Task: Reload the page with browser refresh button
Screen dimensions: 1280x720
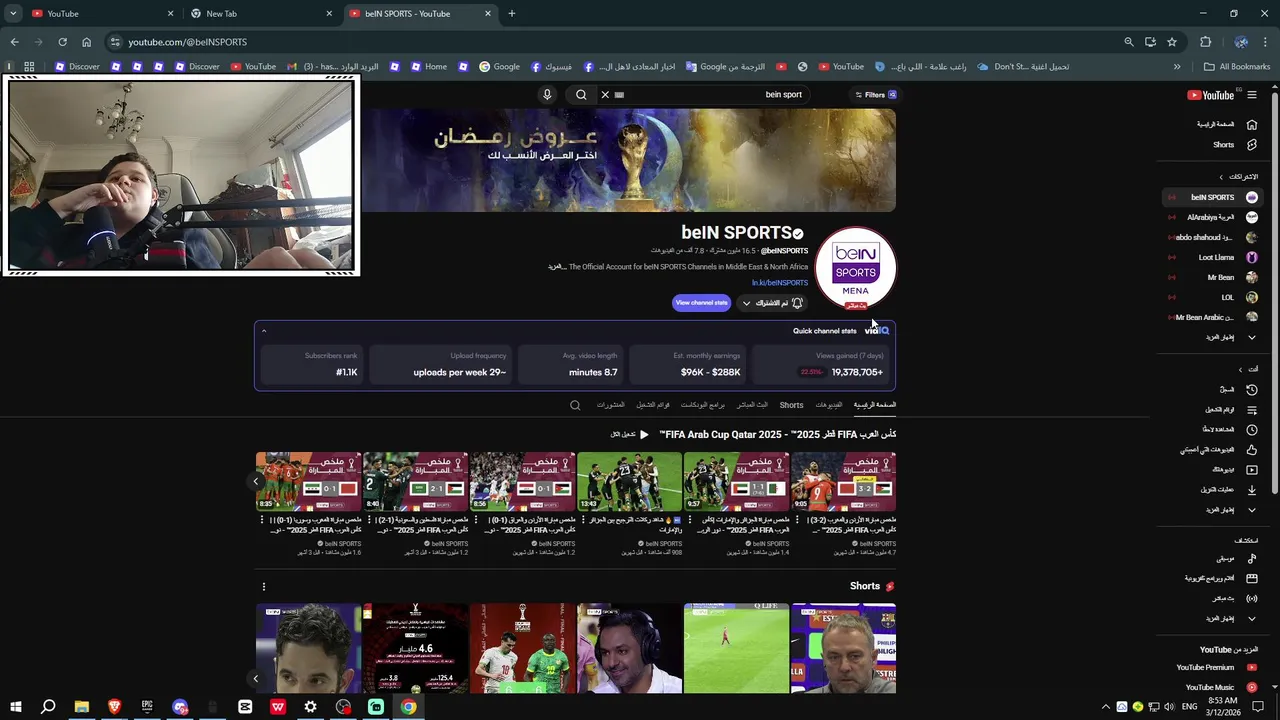Action: pyautogui.click(x=62, y=42)
